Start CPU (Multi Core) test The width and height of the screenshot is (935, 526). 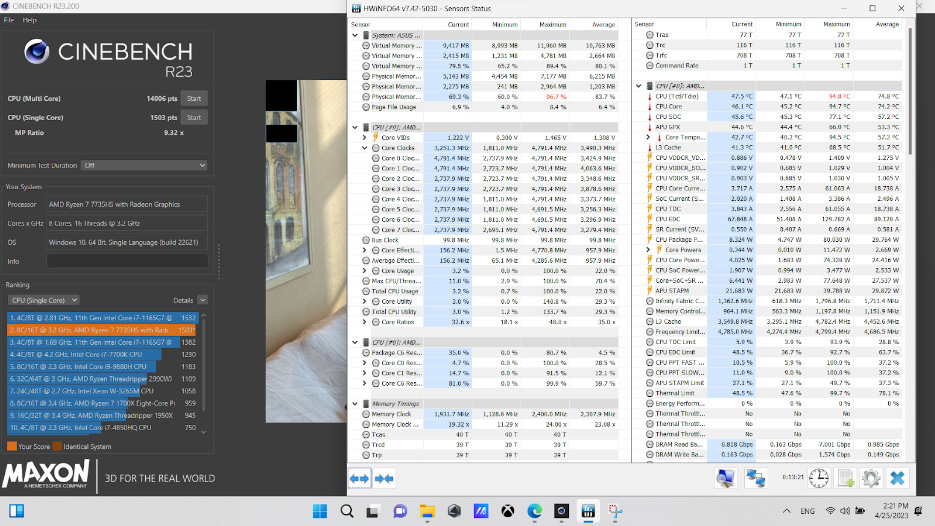194,98
